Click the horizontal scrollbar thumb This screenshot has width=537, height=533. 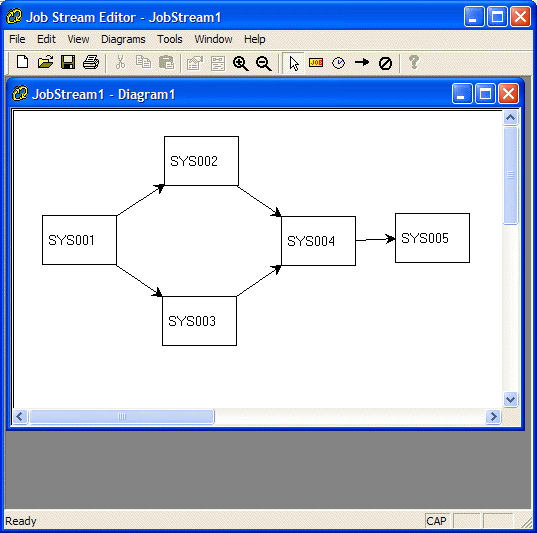(x=122, y=417)
